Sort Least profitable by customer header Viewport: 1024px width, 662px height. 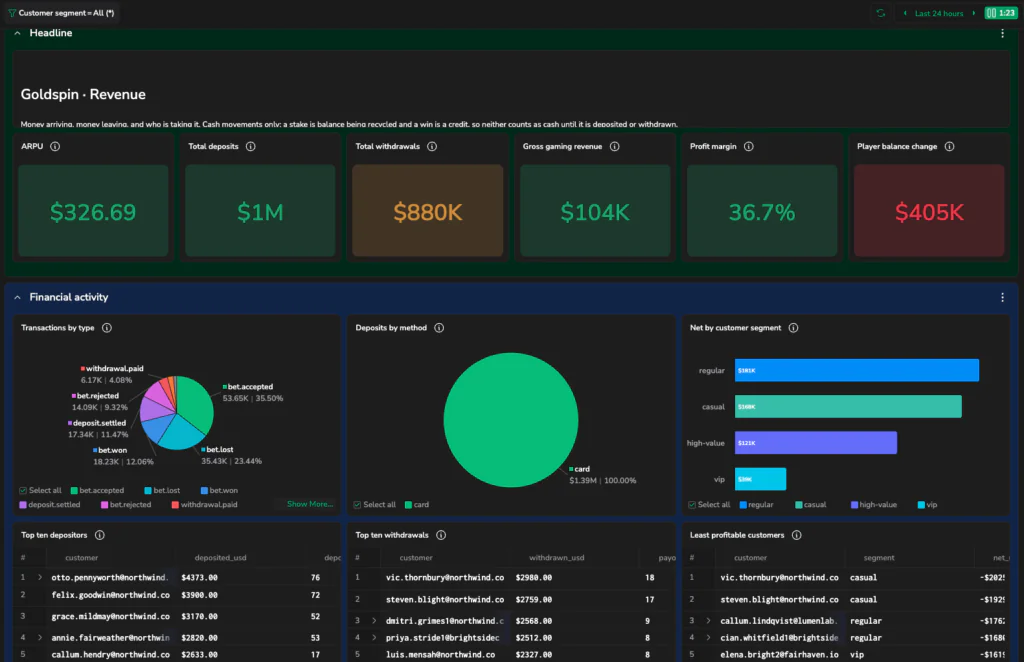click(x=750, y=558)
